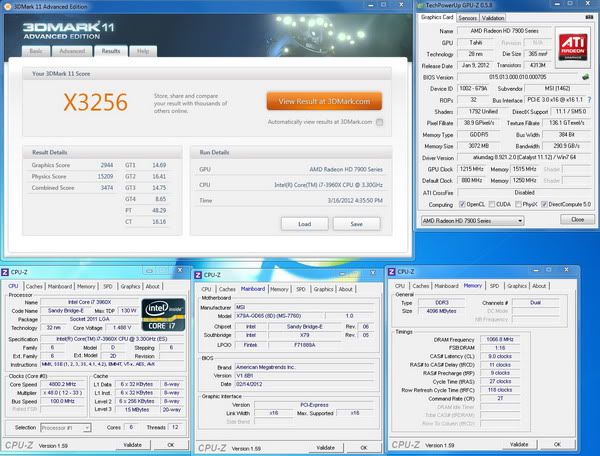Open CPU tab in right Memory CPU-Z window
This screenshot has height=456, width=600.
pyautogui.click(x=400, y=286)
